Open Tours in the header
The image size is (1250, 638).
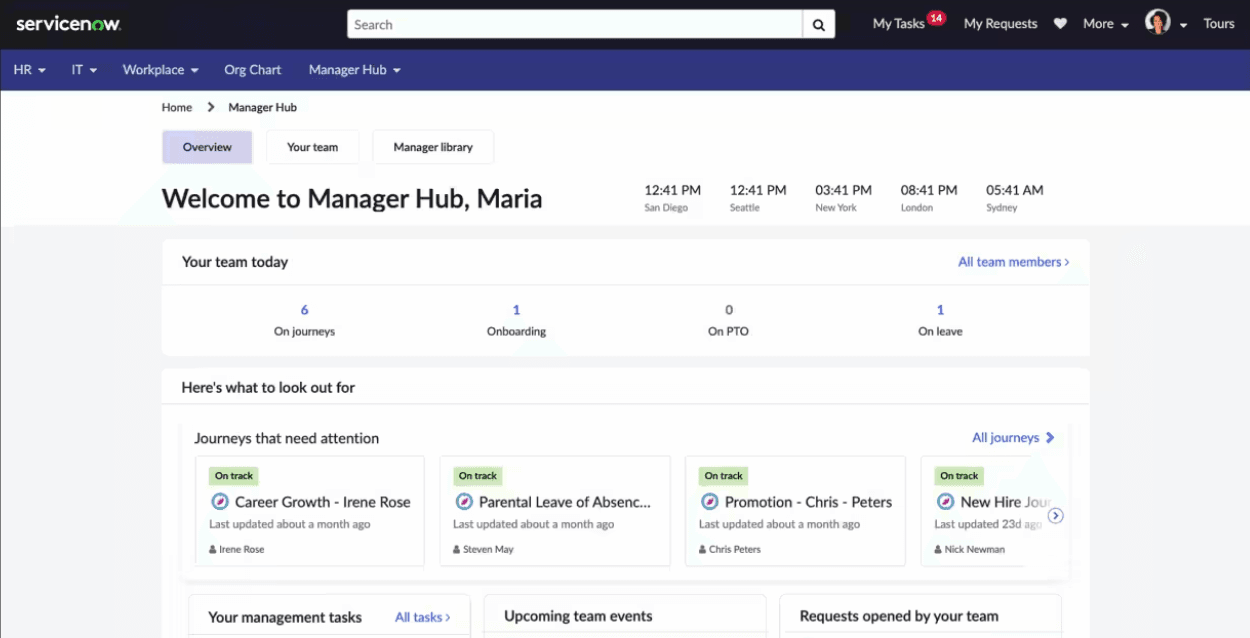pyautogui.click(x=1219, y=24)
